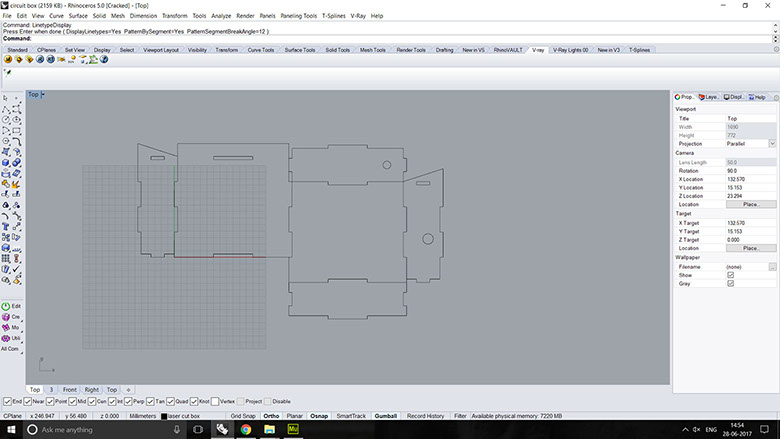The image size is (780, 439).
Task: Click Record History in the status bar
Action: point(425,416)
